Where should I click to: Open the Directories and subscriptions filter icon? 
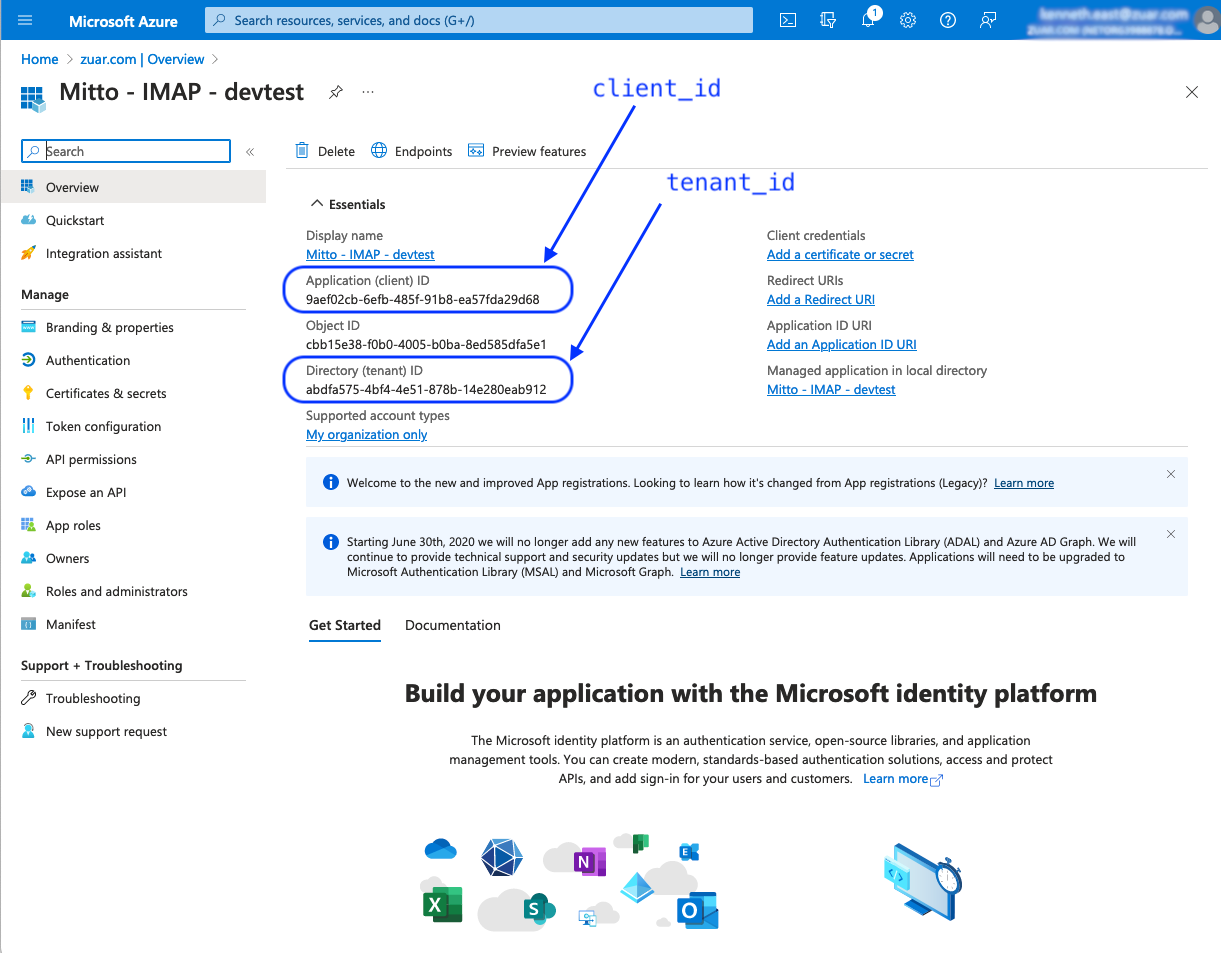pyautogui.click(x=828, y=20)
